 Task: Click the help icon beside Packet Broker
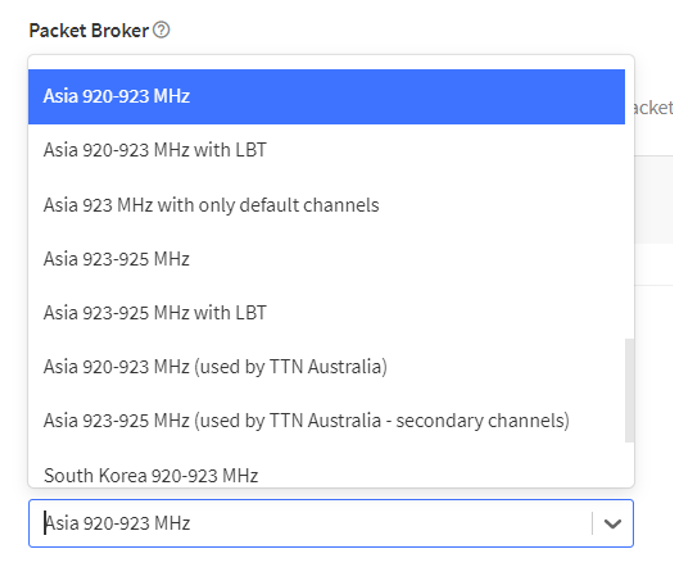[161, 30]
